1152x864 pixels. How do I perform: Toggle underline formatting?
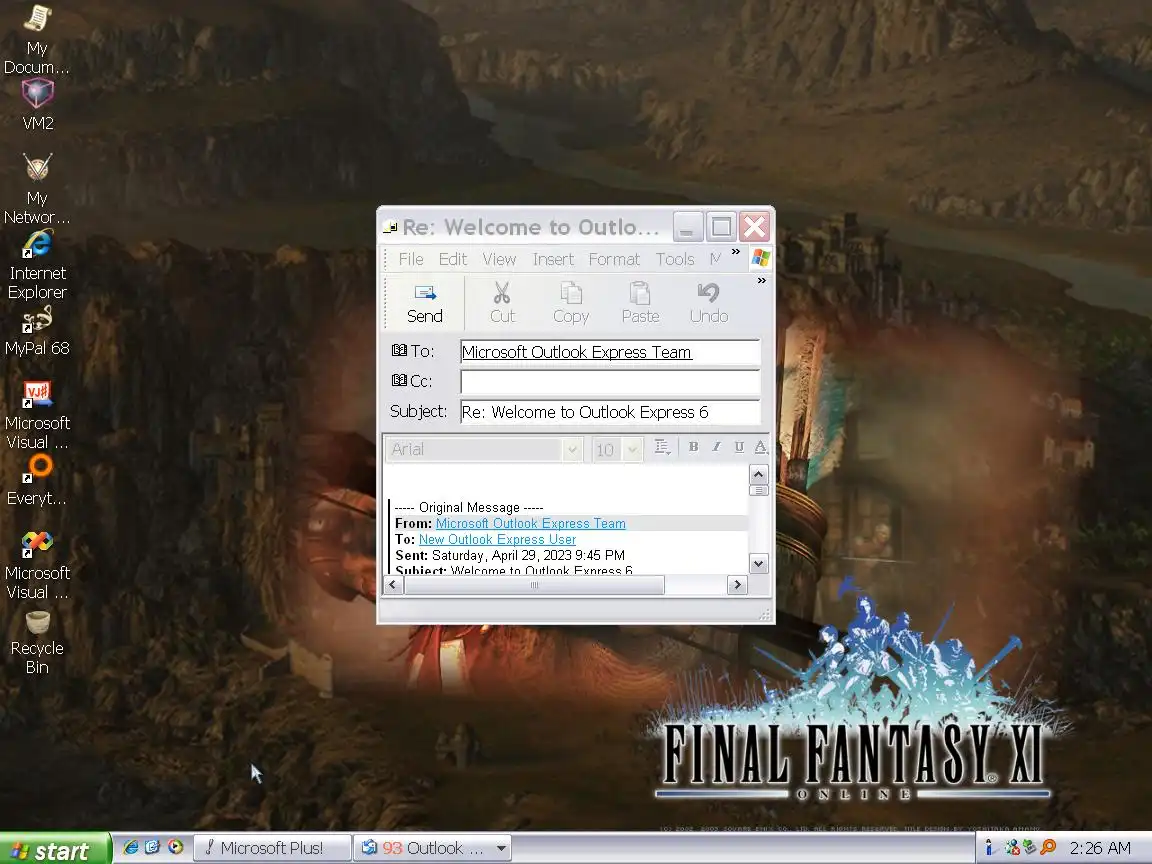(x=739, y=447)
